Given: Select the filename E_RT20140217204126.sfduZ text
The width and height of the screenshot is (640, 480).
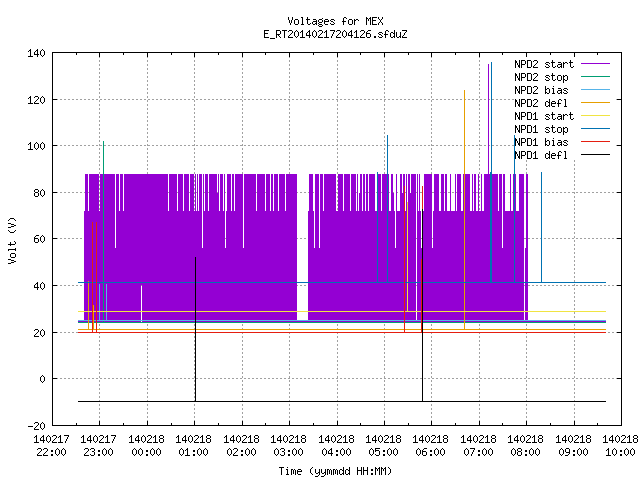Looking at the screenshot, I should tap(335, 34).
